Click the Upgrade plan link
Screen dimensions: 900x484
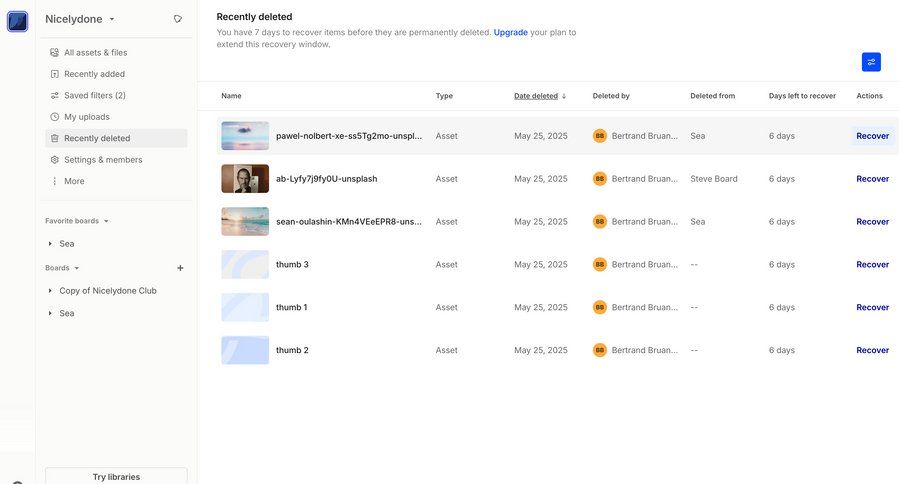(x=510, y=33)
